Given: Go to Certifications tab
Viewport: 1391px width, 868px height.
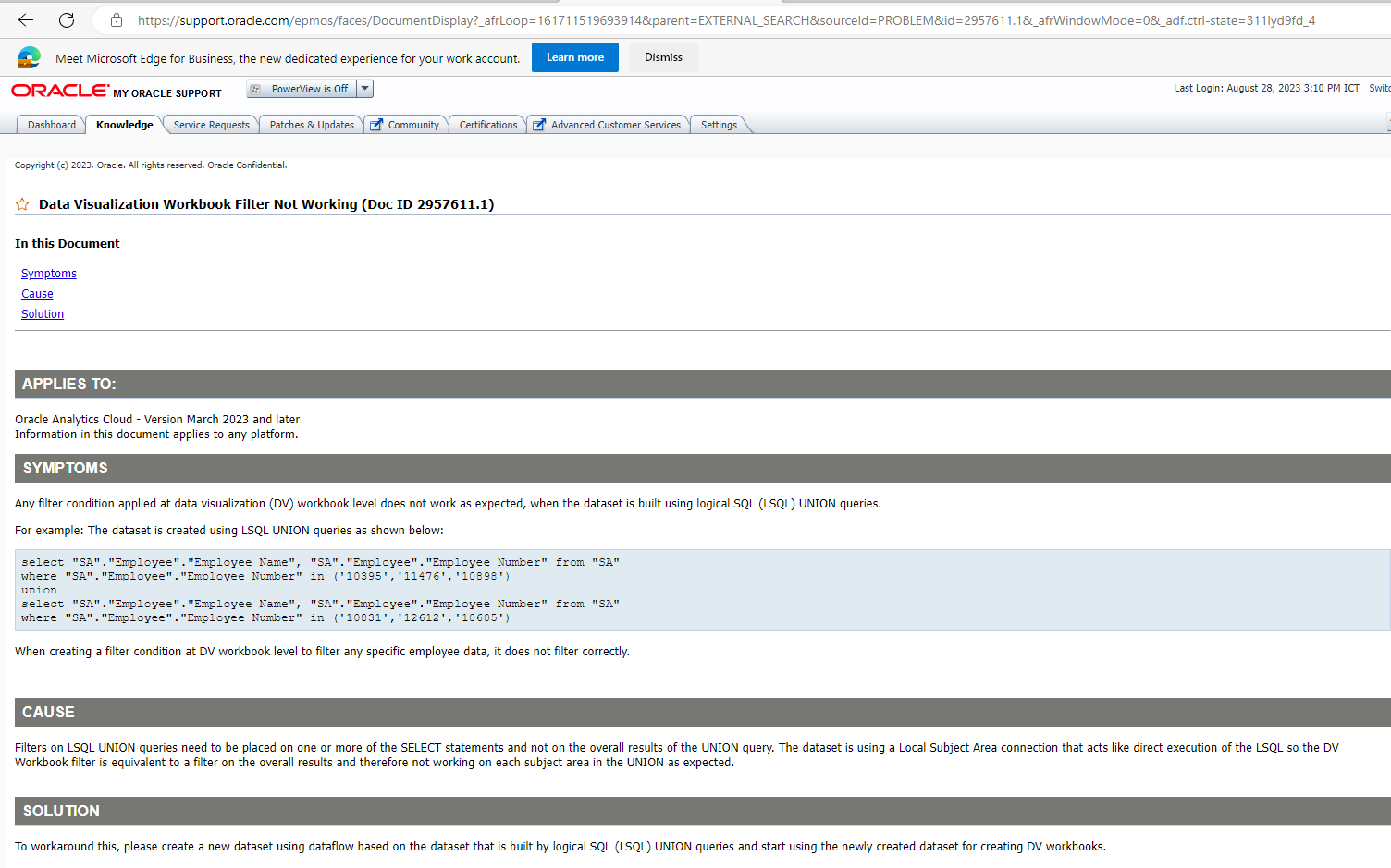Looking at the screenshot, I should [488, 125].
